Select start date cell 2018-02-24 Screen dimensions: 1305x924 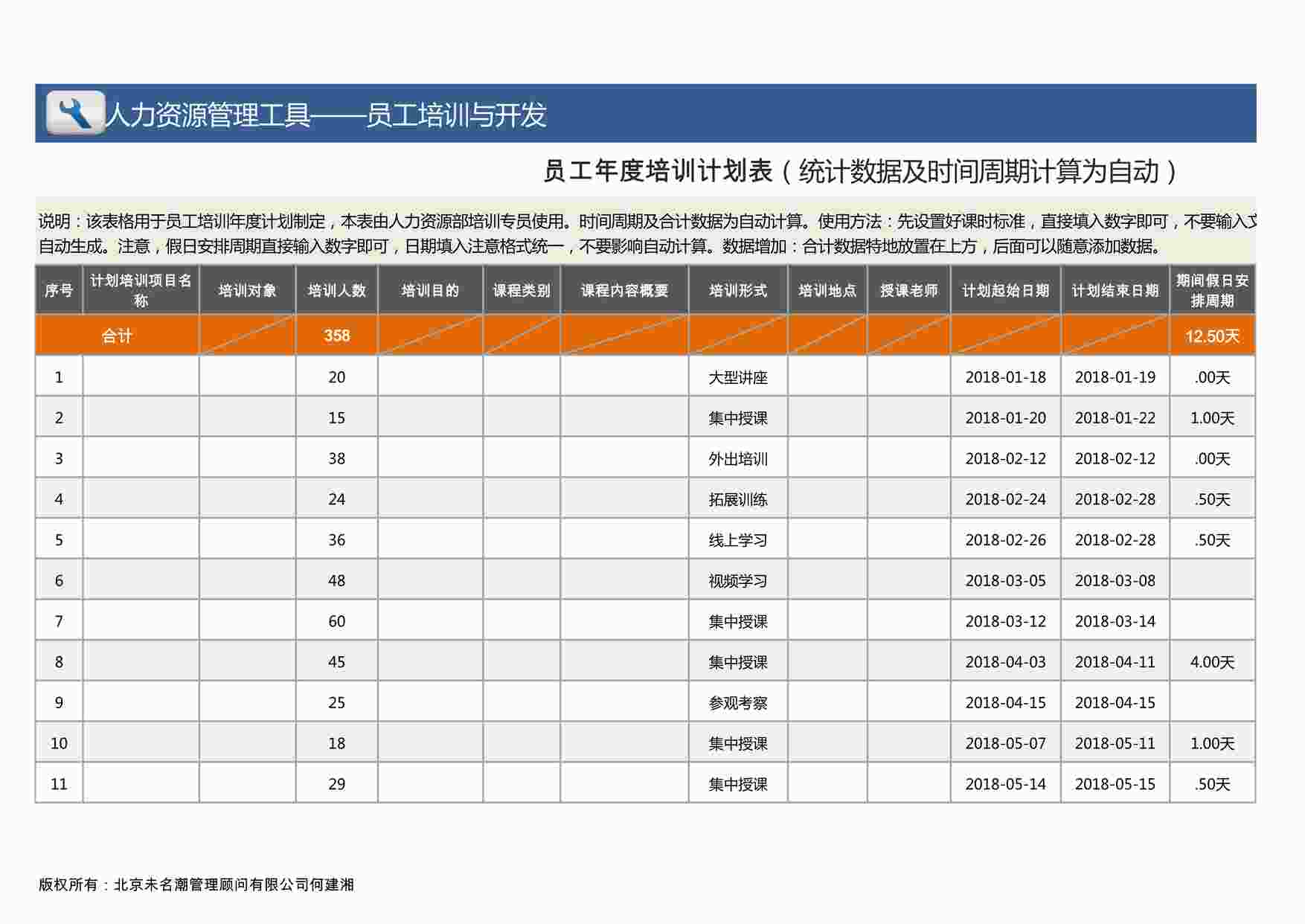click(x=1005, y=498)
